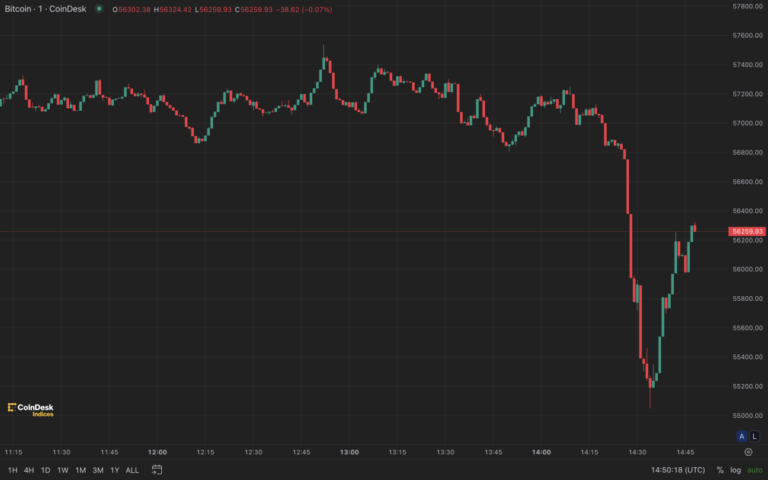768x480 pixels.
Task: Toggle auto scale for the chart
Action: (754, 469)
